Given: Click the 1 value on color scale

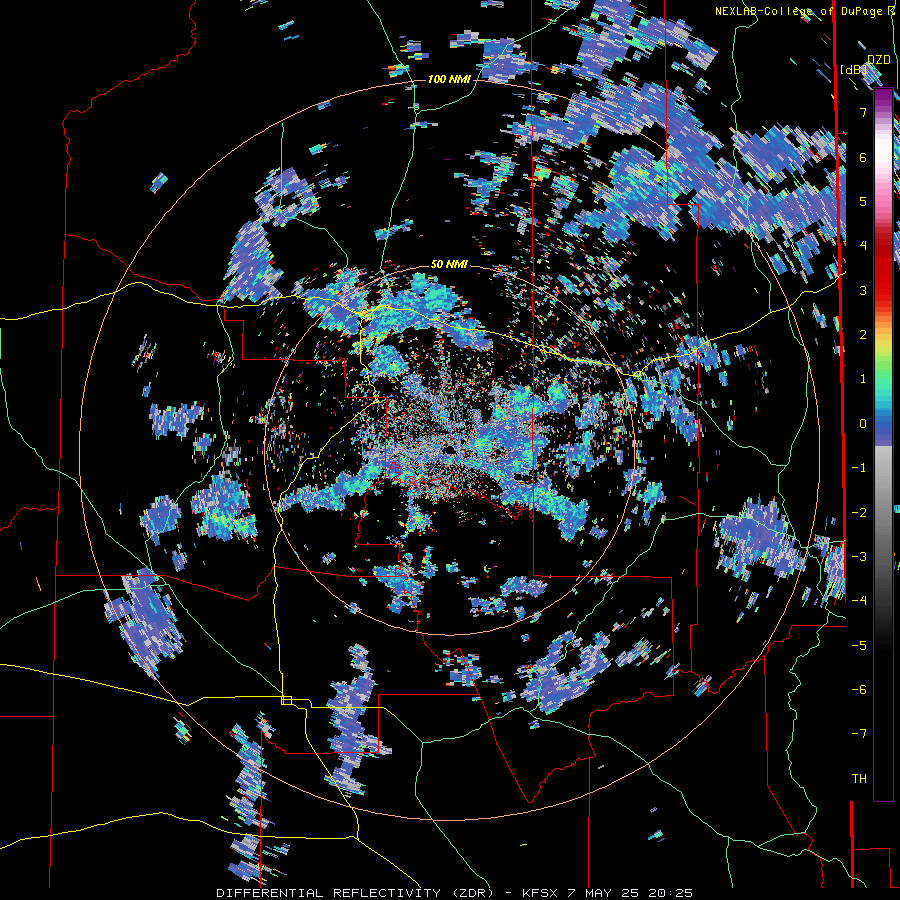Looking at the screenshot, I should pyautogui.click(x=863, y=379).
